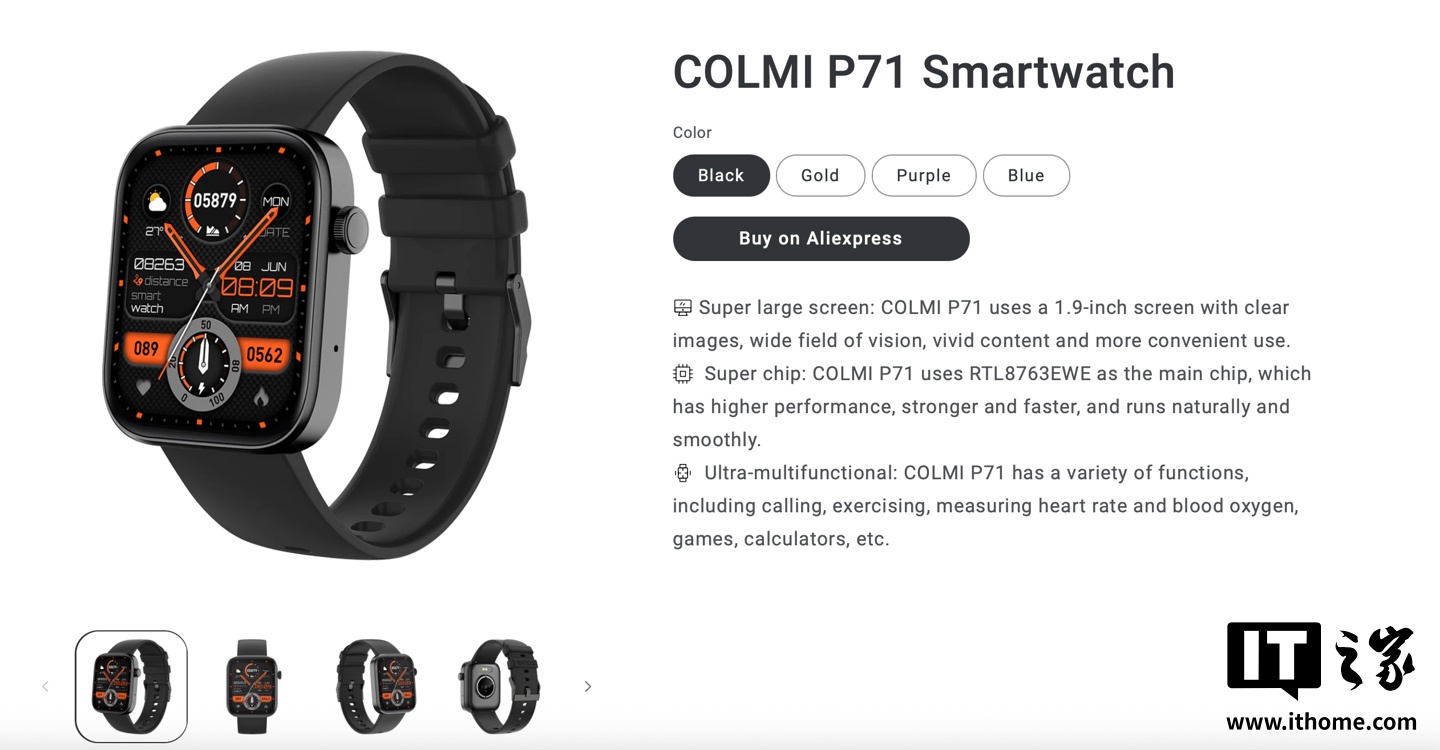
Task: Click the main smartwatch product image
Action: point(316,303)
